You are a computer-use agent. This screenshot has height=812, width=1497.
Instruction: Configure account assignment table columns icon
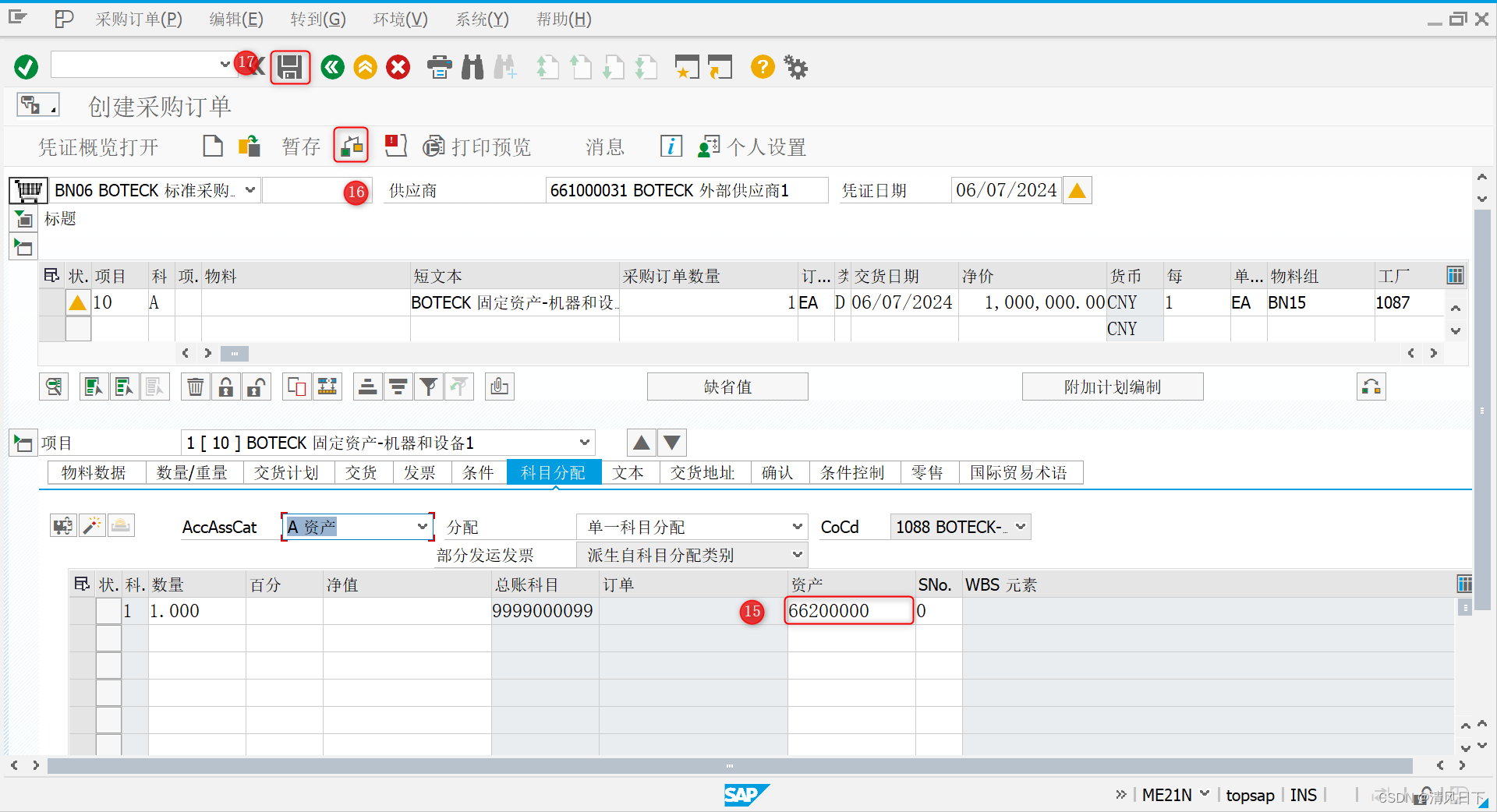point(1464,583)
